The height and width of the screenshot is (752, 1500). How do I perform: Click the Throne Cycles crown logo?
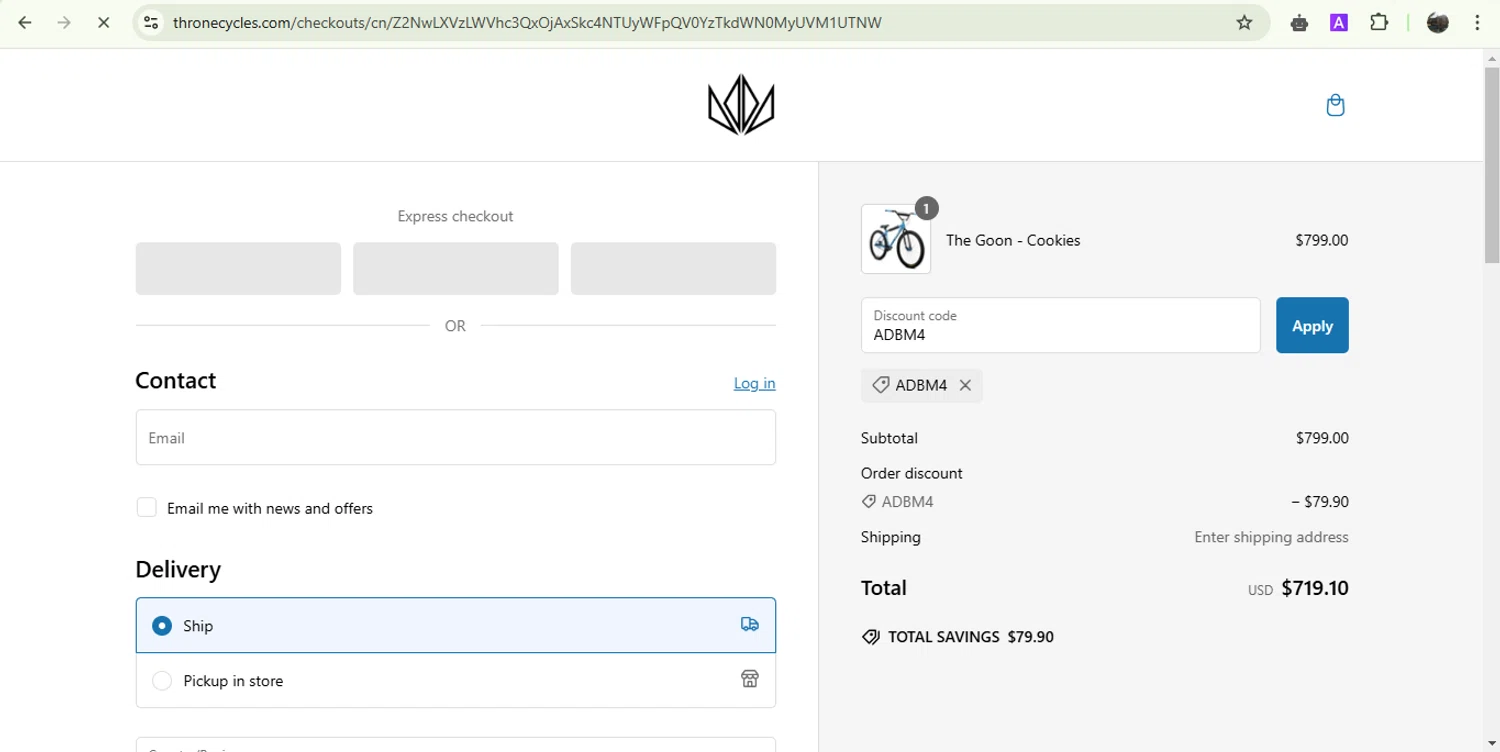click(x=741, y=104)
